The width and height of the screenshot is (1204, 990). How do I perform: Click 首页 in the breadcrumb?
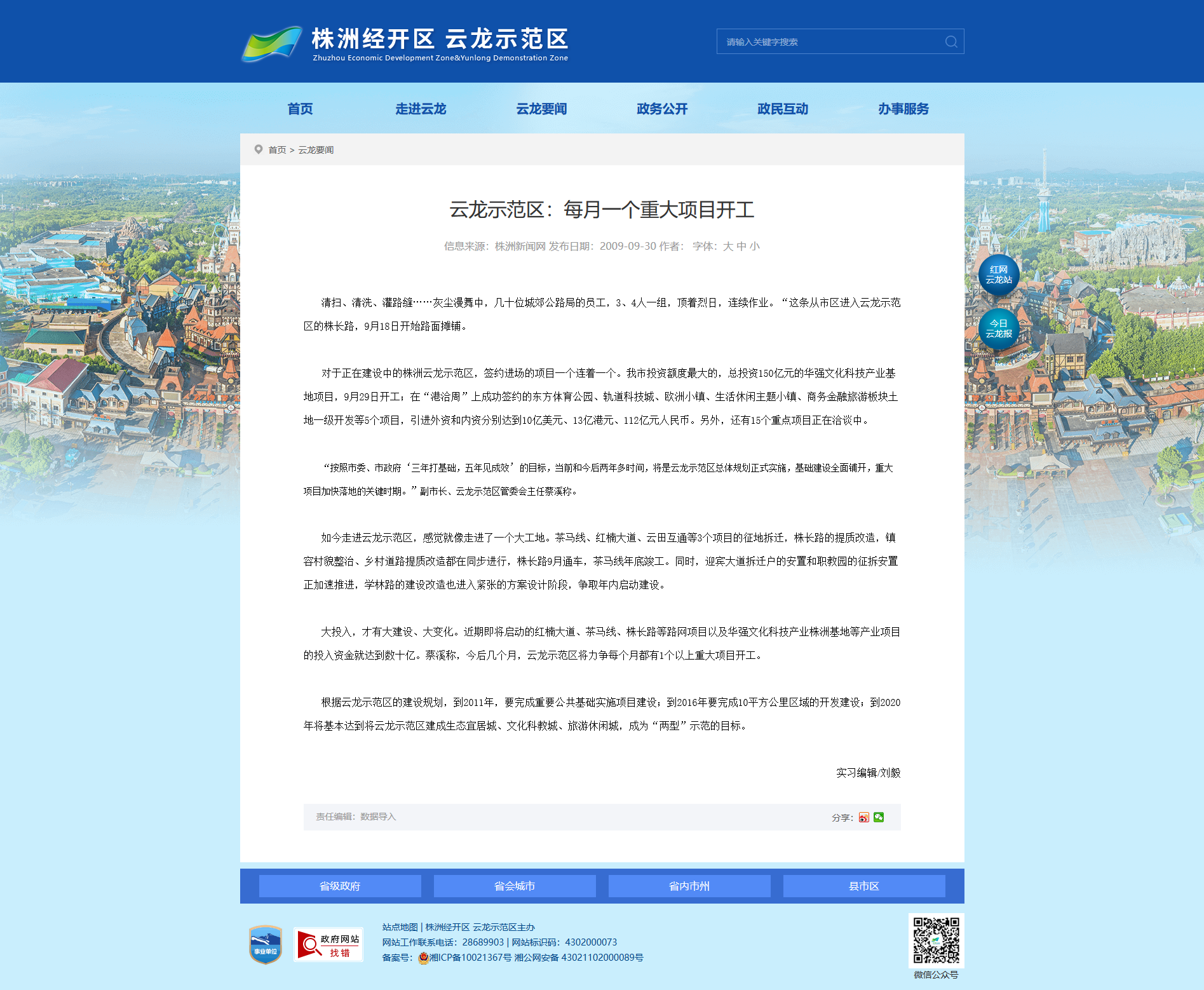click(277, 150)
